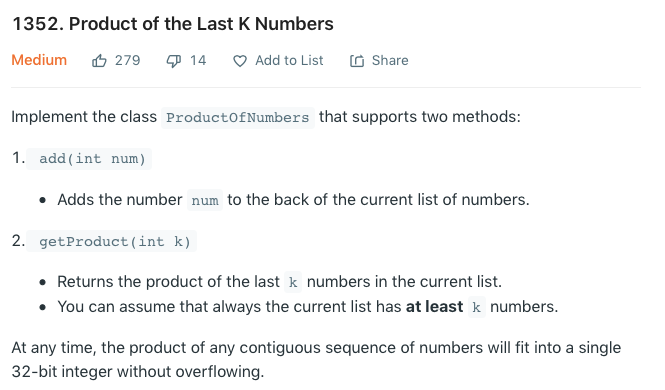Click the k token after 'product of the last'

tap(293, 282)
